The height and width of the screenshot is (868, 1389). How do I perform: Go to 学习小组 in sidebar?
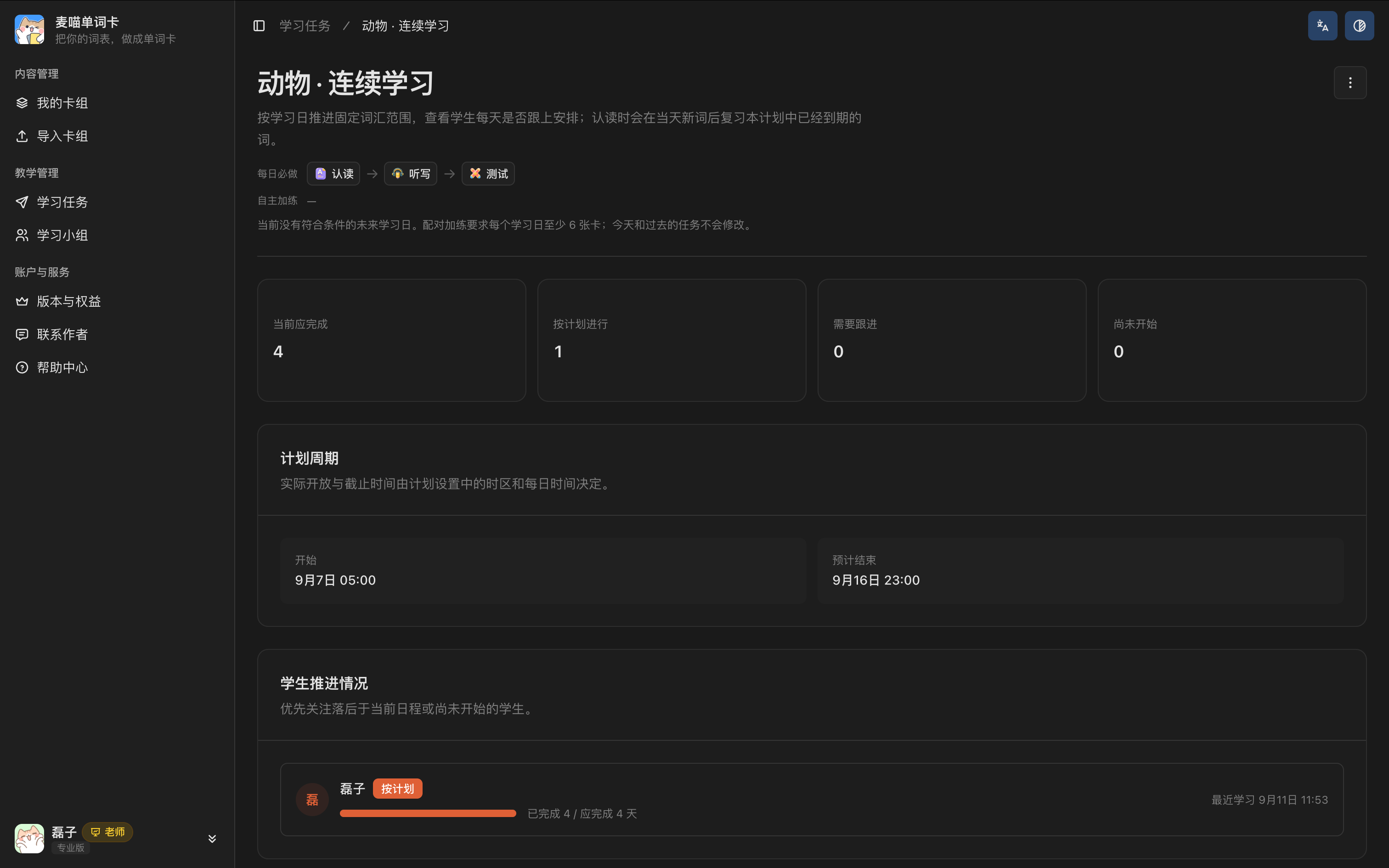pos(117,235)
